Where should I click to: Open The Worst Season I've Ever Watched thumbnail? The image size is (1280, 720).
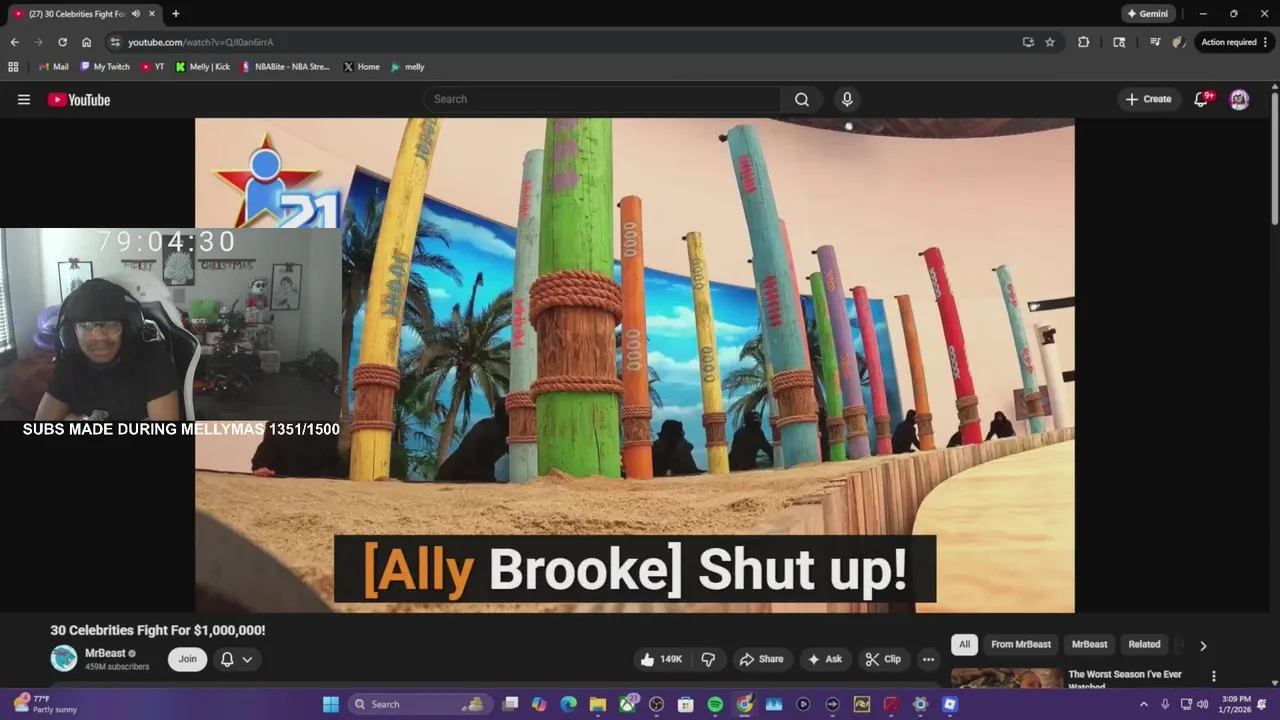pos(1007,678)
